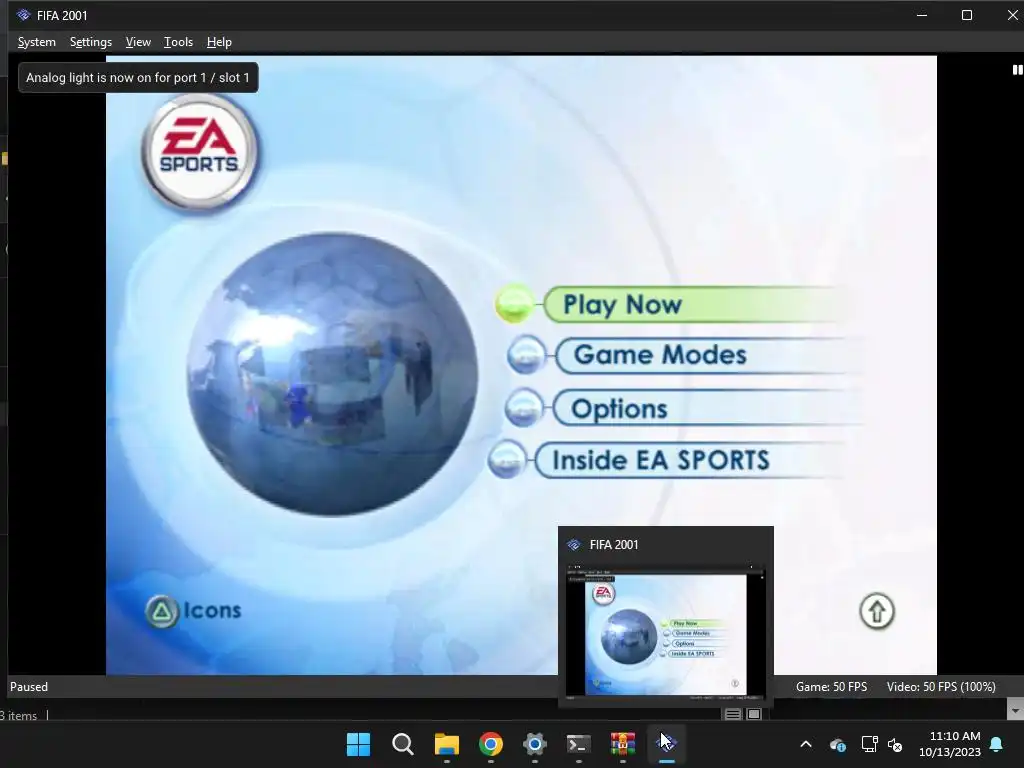
Task: Open WinRAR from the taskbar
Action: [x=622, y=744]
